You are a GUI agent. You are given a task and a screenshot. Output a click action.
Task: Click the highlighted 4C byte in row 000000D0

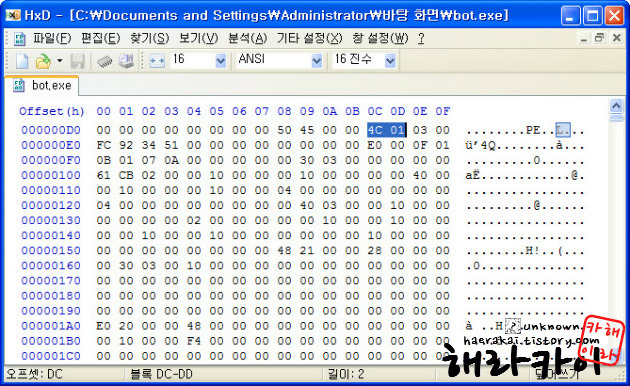[375, 130]
